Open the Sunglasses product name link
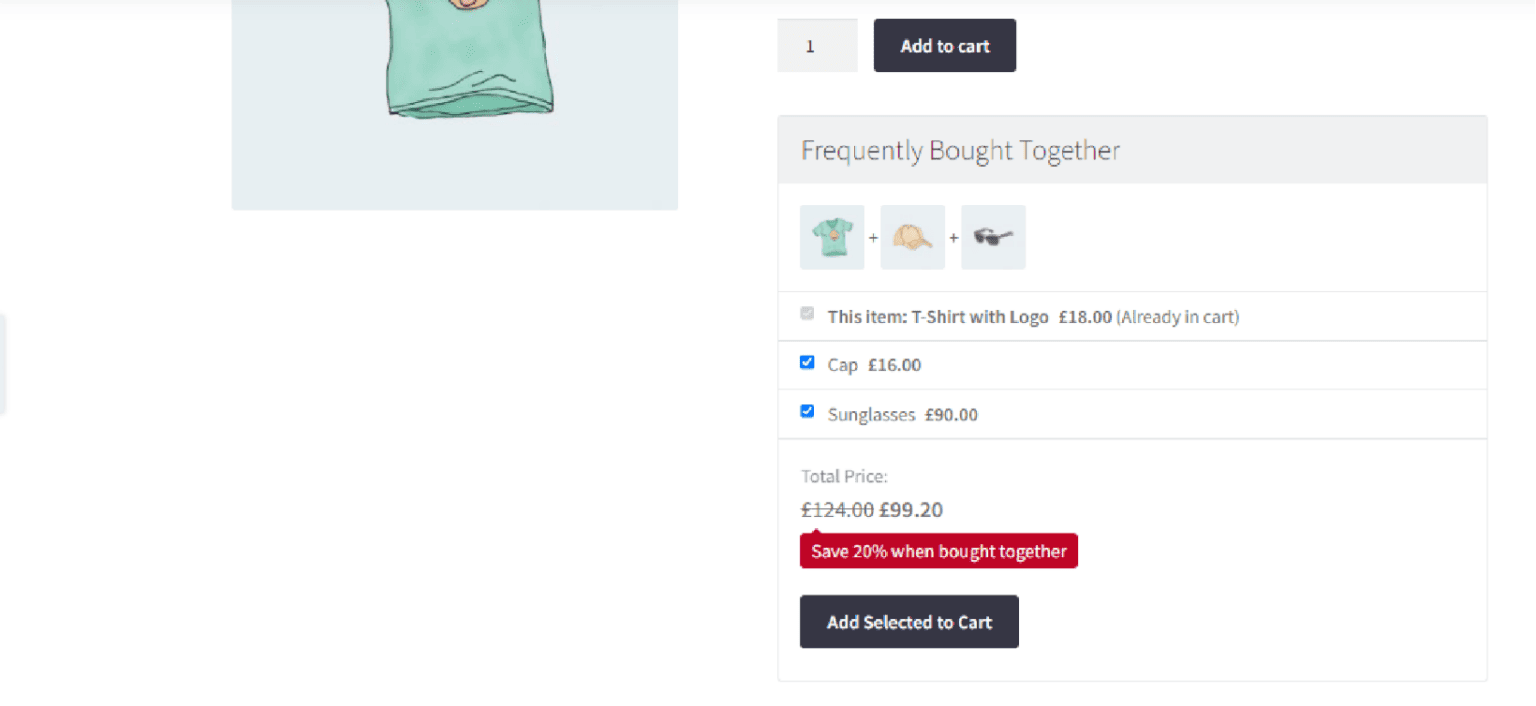 [x=871, y=414]
